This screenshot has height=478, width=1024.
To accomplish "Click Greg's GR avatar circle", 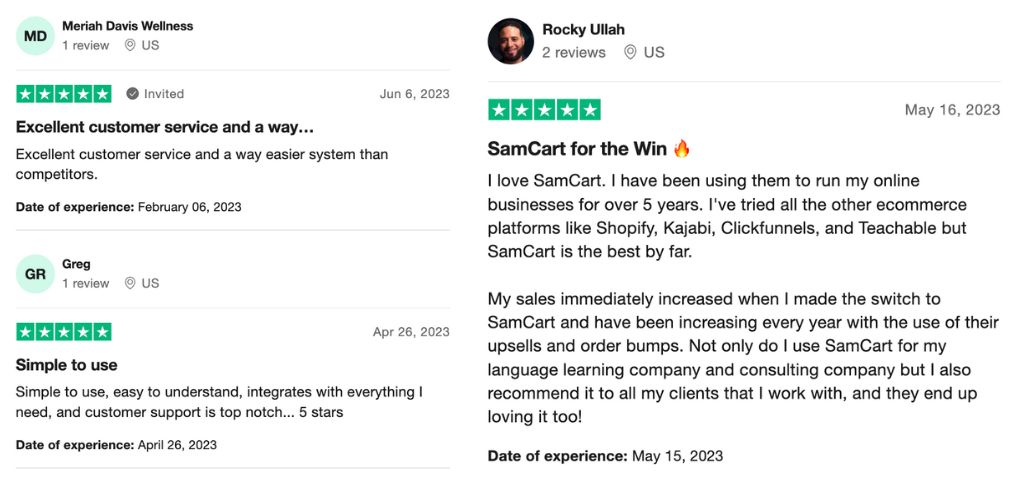I will [x=35, y=273].
